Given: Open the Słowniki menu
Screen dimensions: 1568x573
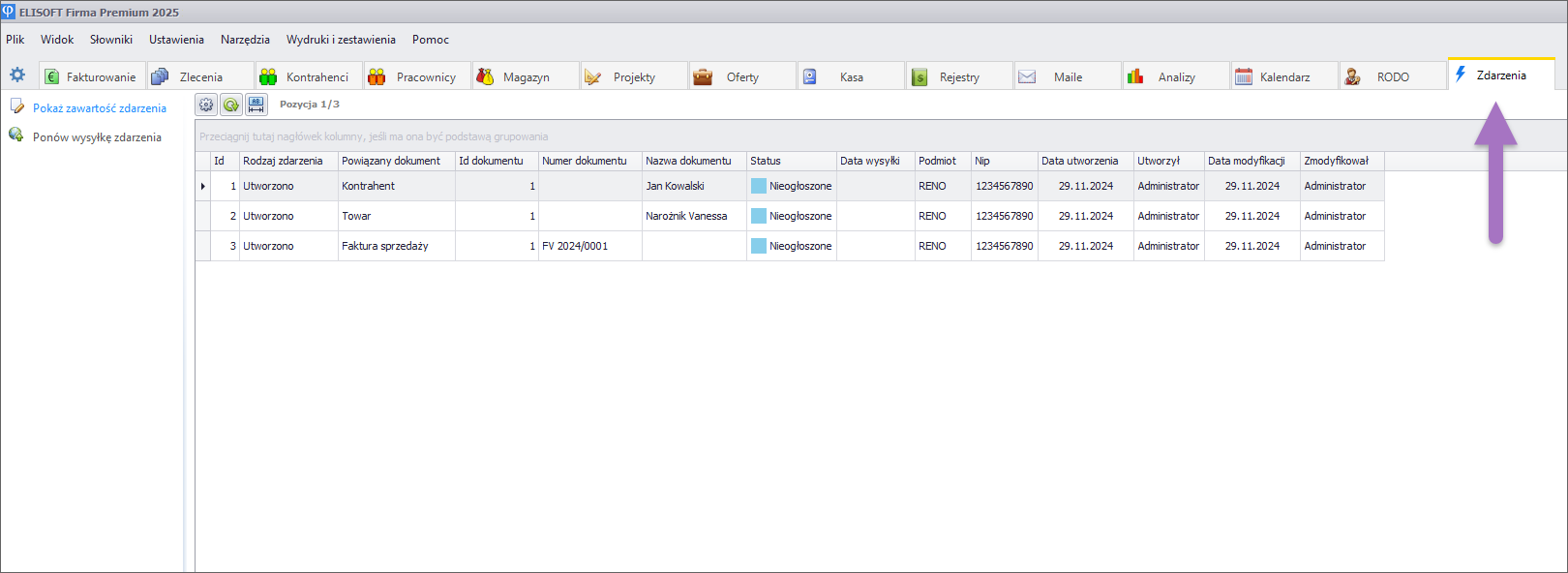Looking at the screenshot, I should (x=111, y=40).
